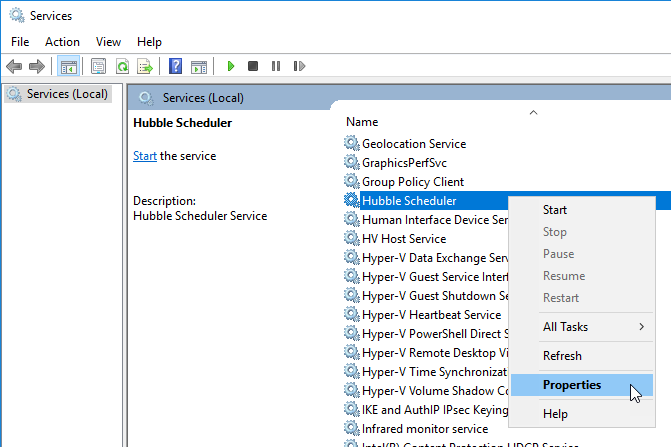This screenshot has width=671, height=447.
Task: Click the Export List toolbar icon
Action: [x=145, y=66]
